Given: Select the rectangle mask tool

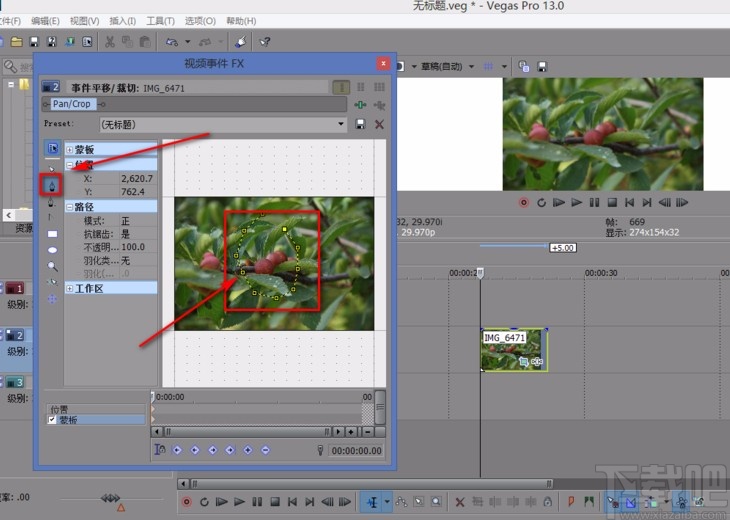Looking at the screenshot, I should pyautogui.click(x=52, y=233).
